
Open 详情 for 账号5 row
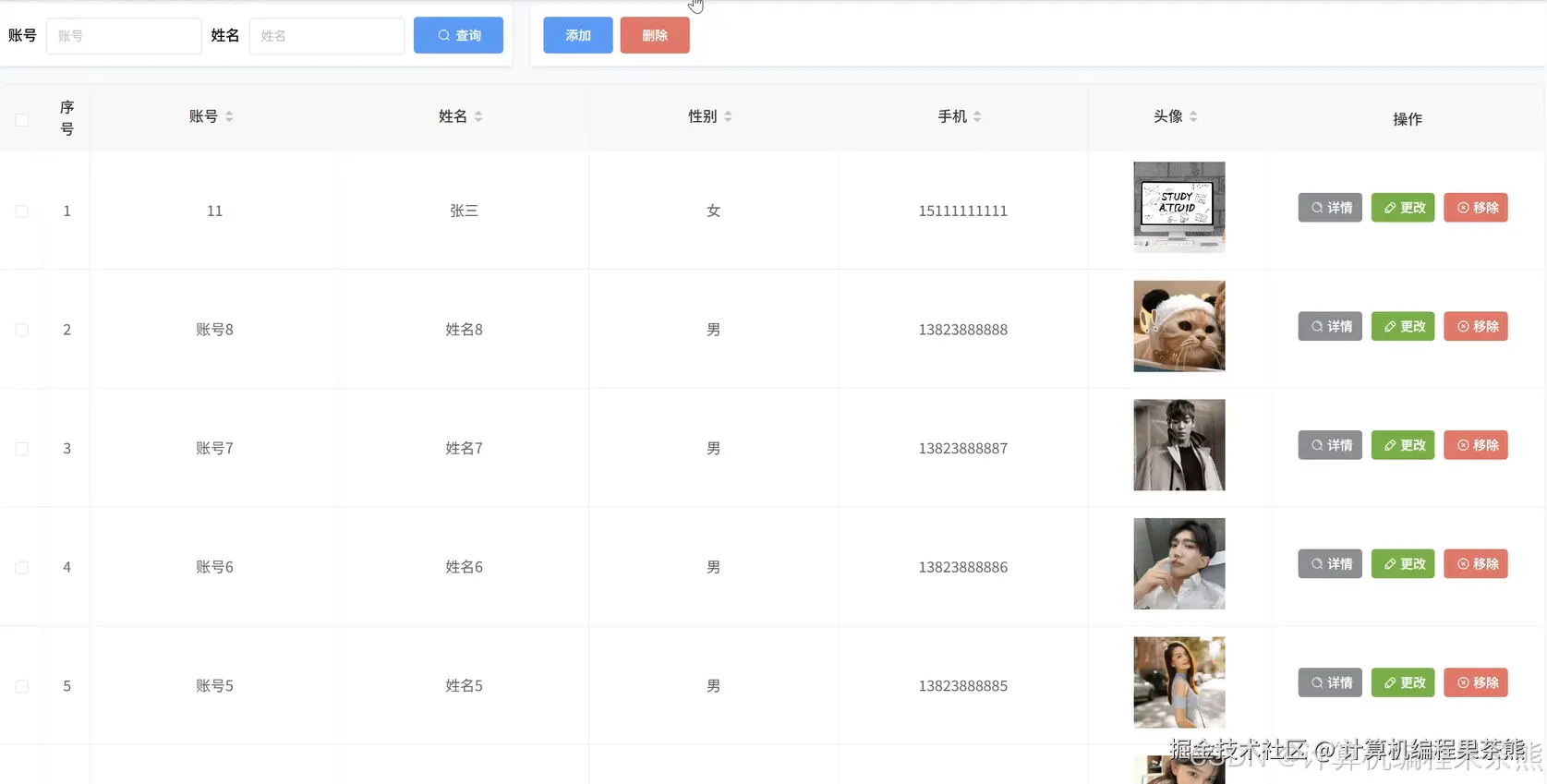pyautogui.click(x=1330, y=682)
